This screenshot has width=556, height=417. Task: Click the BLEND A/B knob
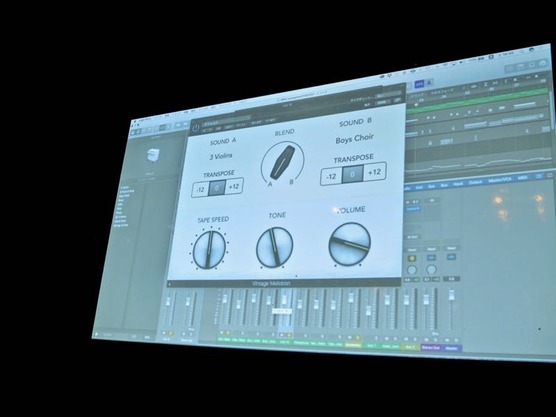283,162
